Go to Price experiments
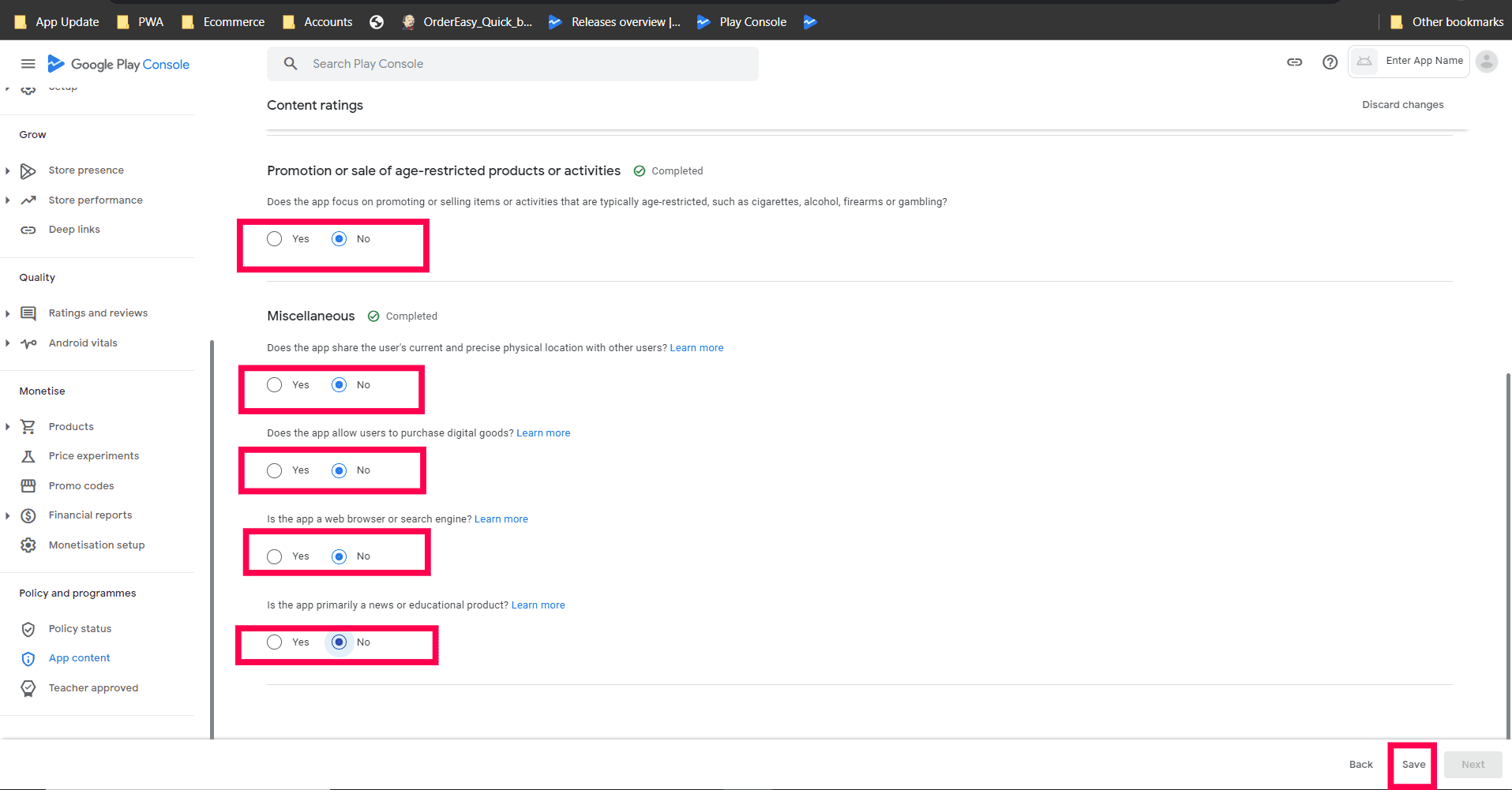This screenshot has height=790, width=1512. click(94, 456)
